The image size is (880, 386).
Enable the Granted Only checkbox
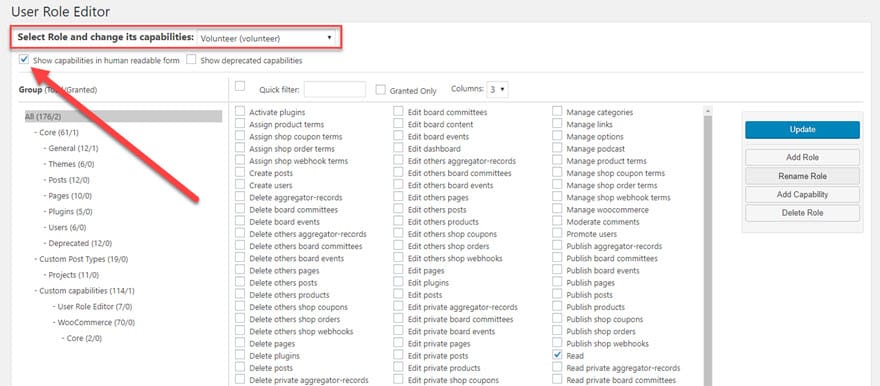[381, 90]
